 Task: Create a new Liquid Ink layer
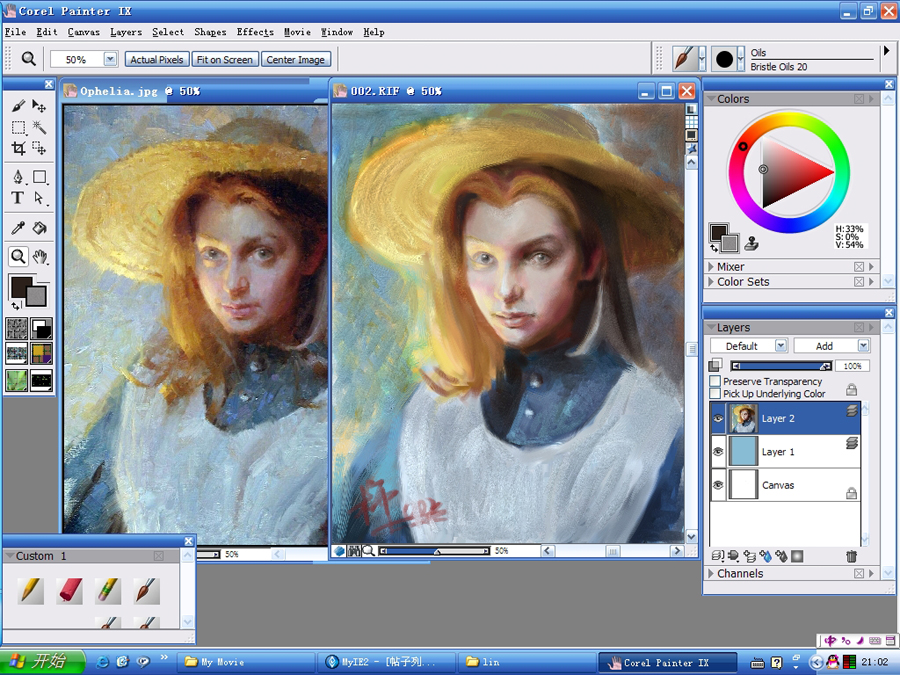coord(781,556)
